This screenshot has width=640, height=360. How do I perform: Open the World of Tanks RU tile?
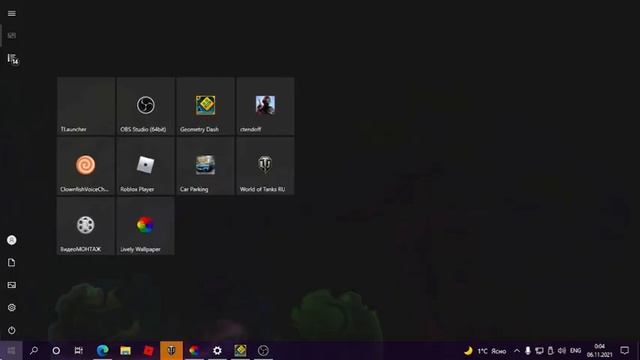[x=265, y=166]
